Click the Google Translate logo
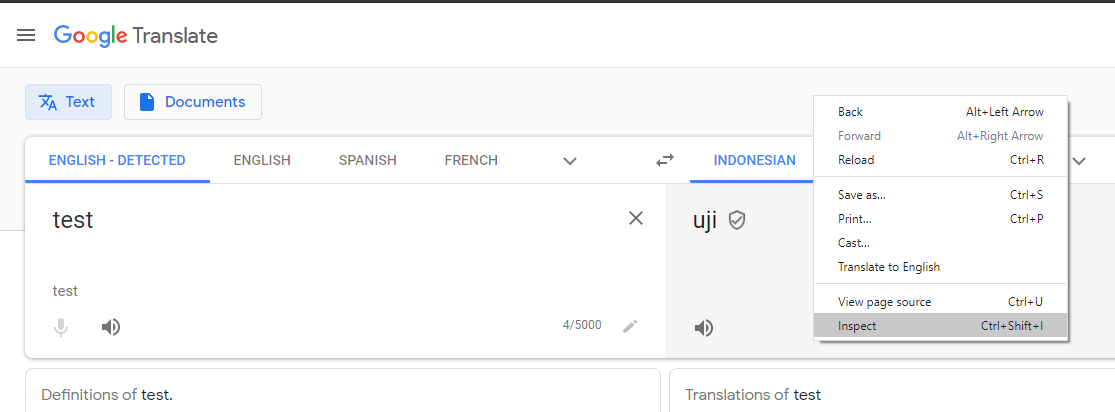This screenshot has width=1115, height=412. click(x=136, y=36)
